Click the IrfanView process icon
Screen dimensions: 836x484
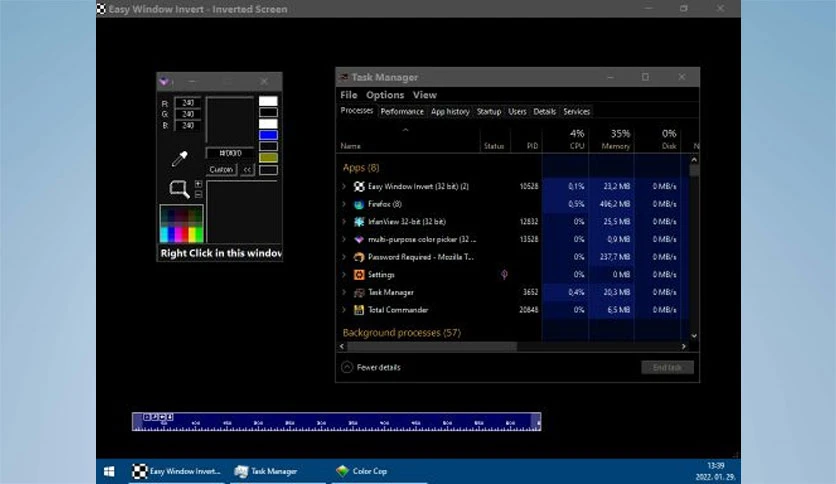point(359,222)
